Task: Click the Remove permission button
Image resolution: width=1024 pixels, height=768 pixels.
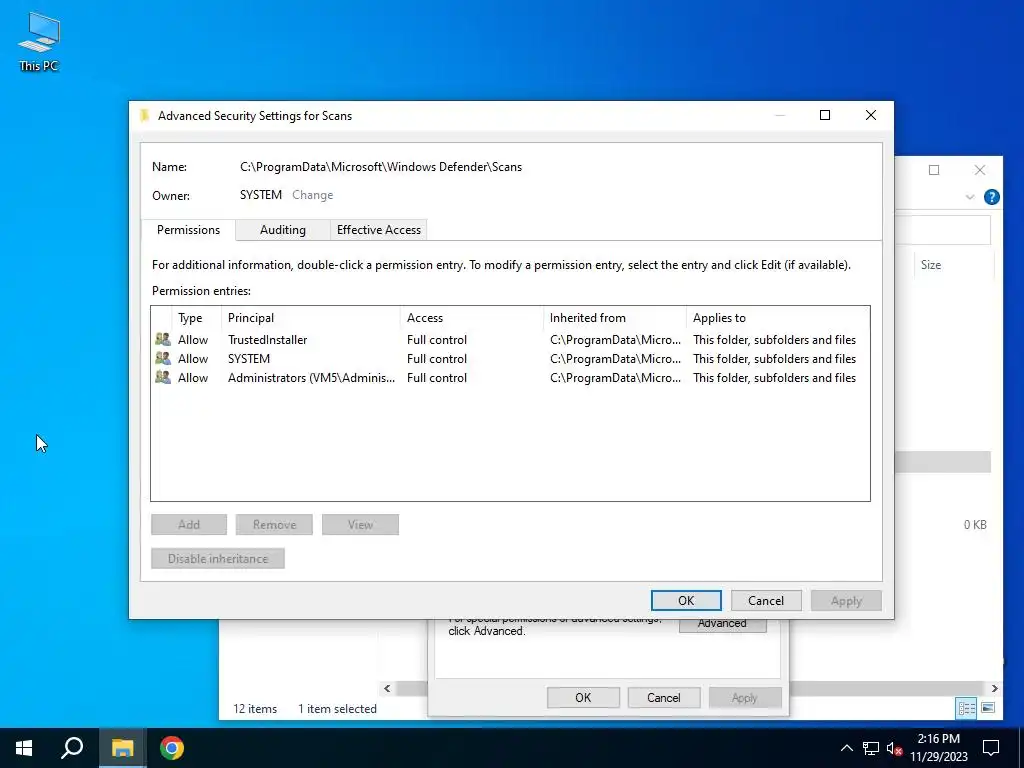Action: [x=274, y=524]
